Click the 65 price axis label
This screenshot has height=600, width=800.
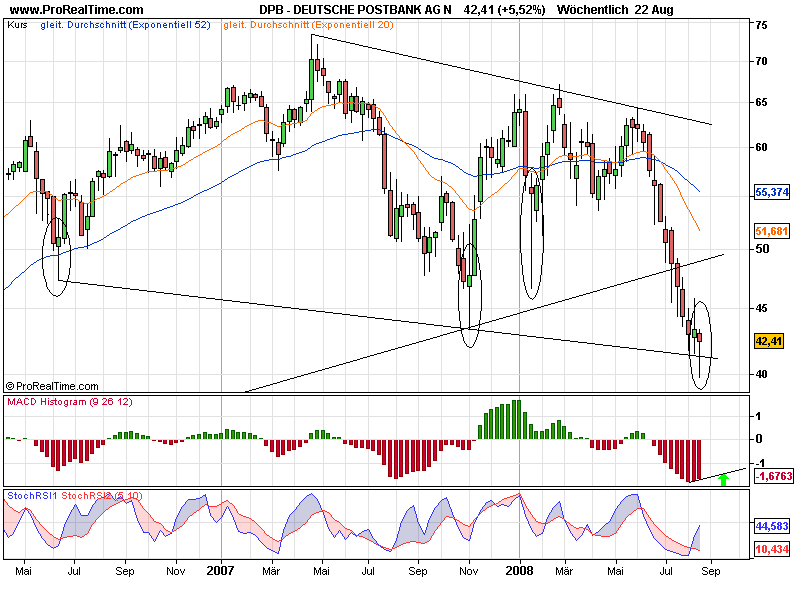761,103
